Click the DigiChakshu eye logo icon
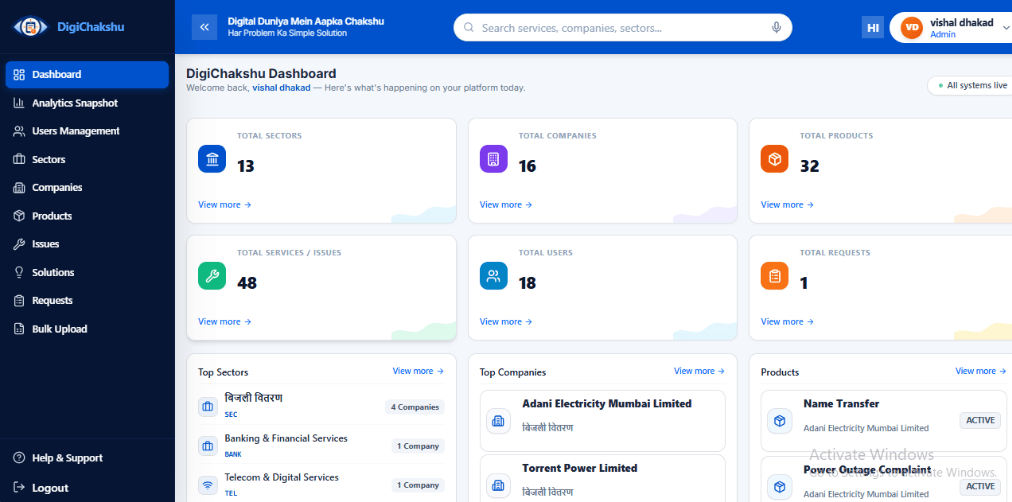The width and height of the screenshot is (1012, 502). pos(31,26)
